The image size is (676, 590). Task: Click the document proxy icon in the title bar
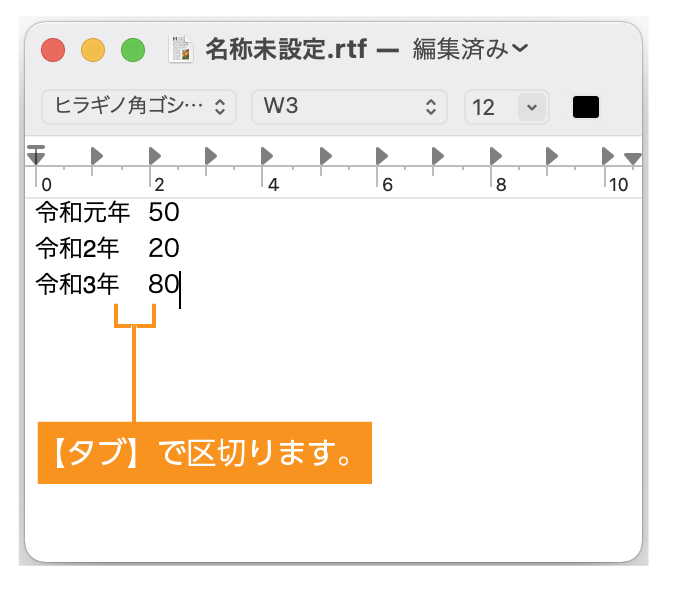click(x=181, y=49)
